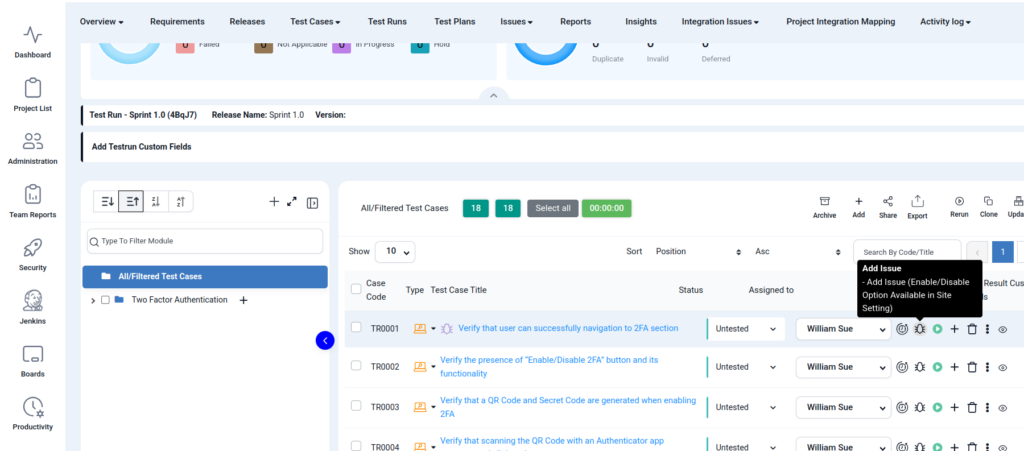Click the Select all button

[x=552, y=208]
